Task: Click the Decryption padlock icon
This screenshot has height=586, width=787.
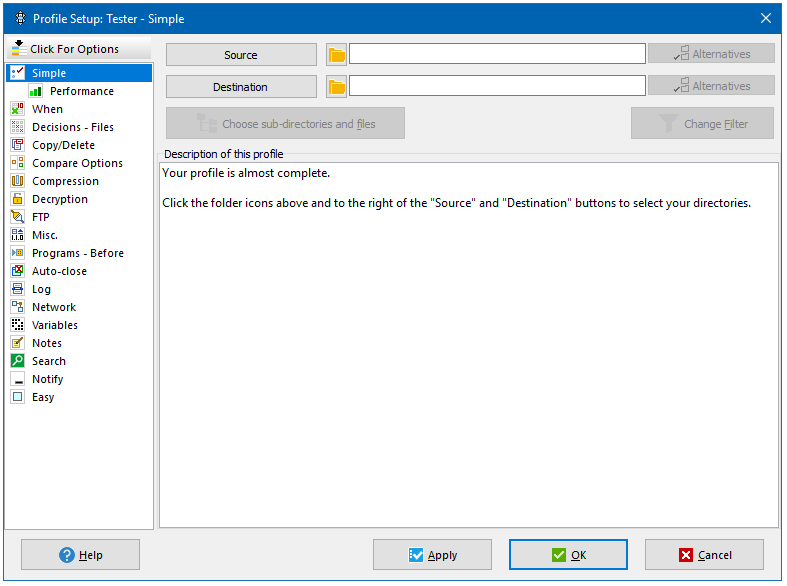Action: click(x=18, y=199)
